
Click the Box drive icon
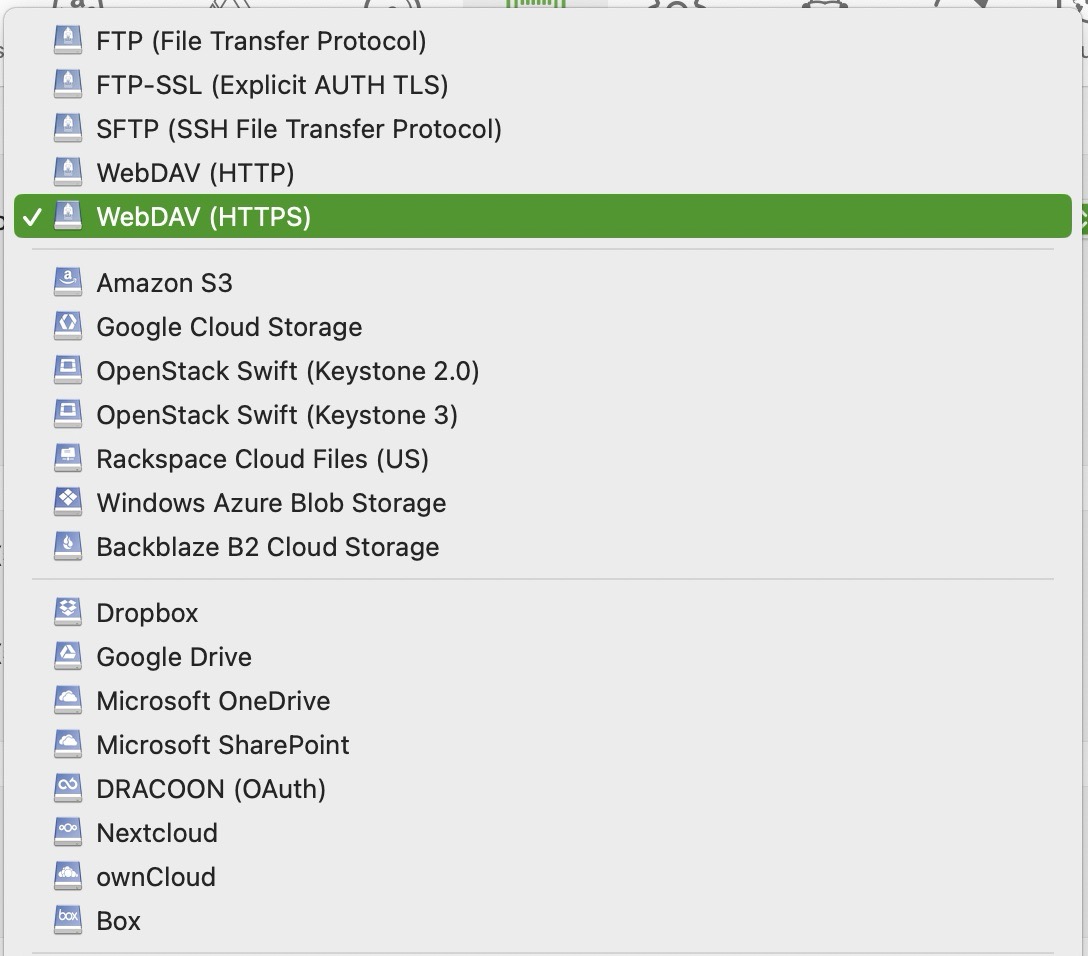(68, 921)
